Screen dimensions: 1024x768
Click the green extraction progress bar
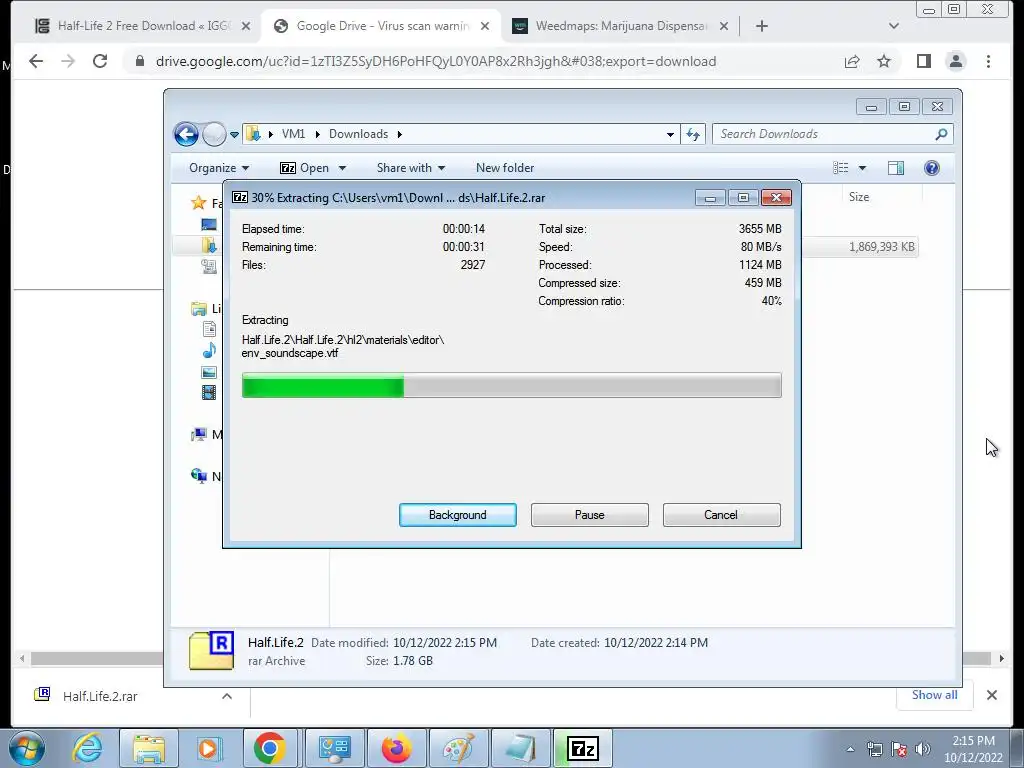click(x=511, y=385)
